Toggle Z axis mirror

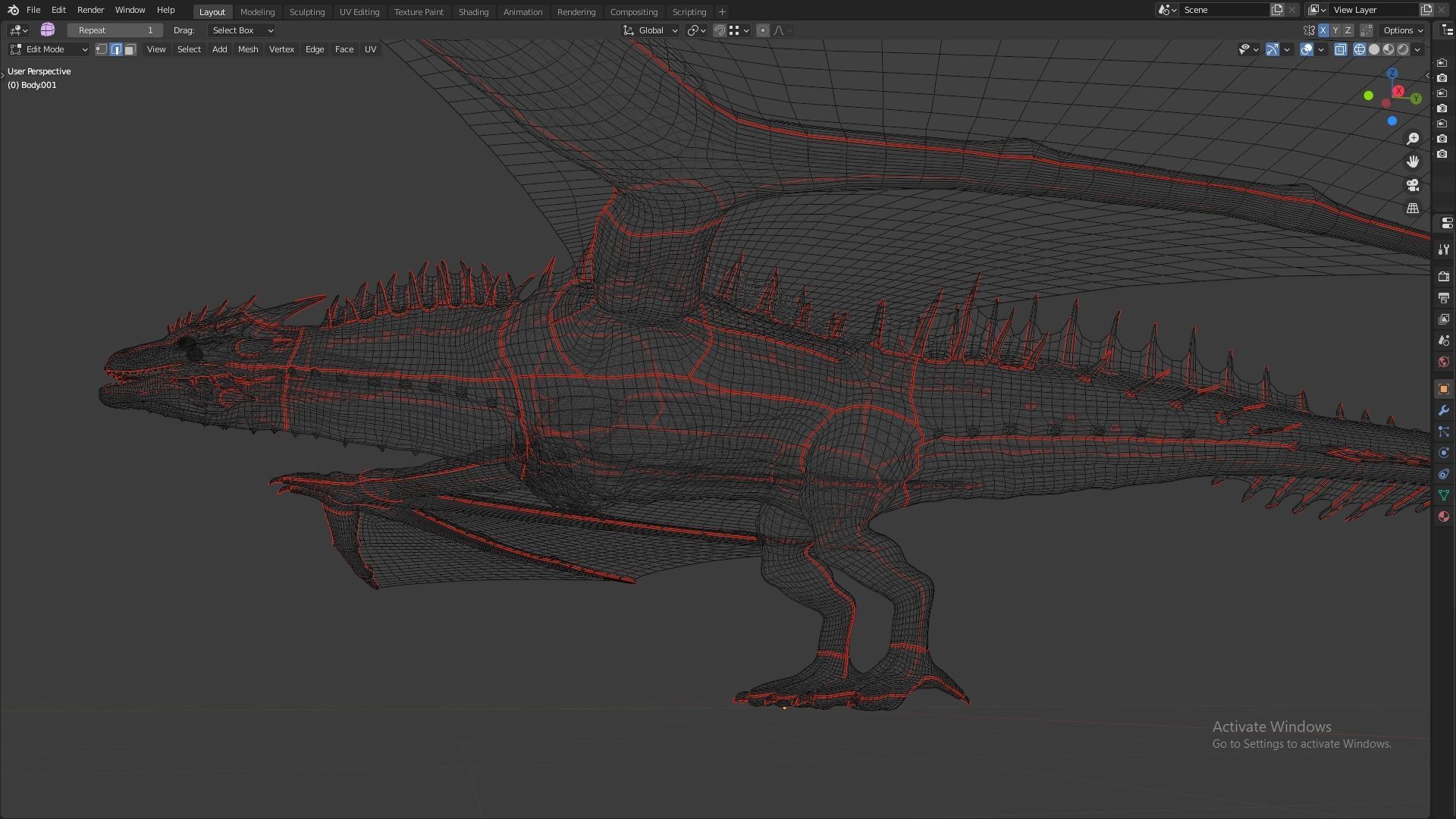[x=1348, y=30]
